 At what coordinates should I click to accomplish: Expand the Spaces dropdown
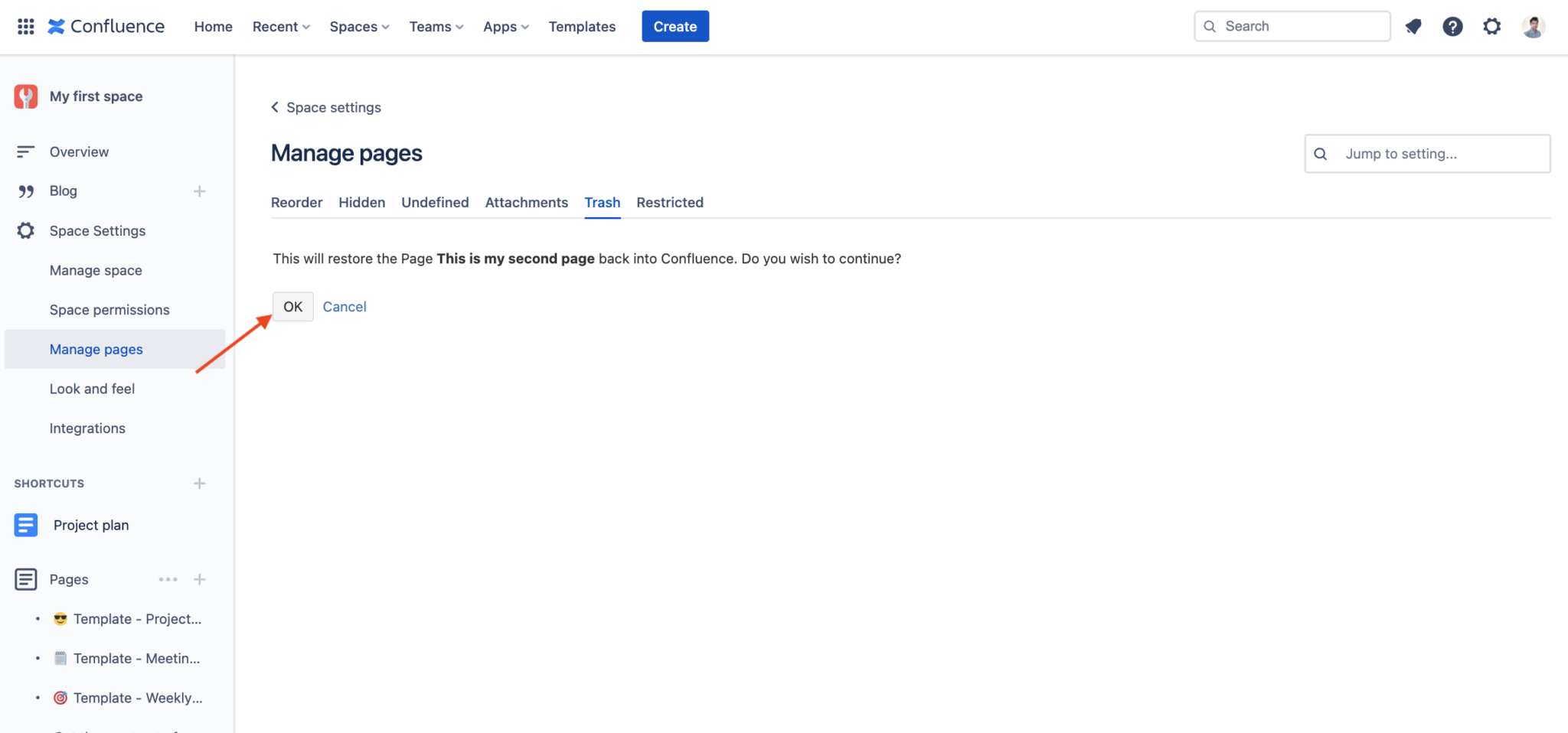(358, 26)
